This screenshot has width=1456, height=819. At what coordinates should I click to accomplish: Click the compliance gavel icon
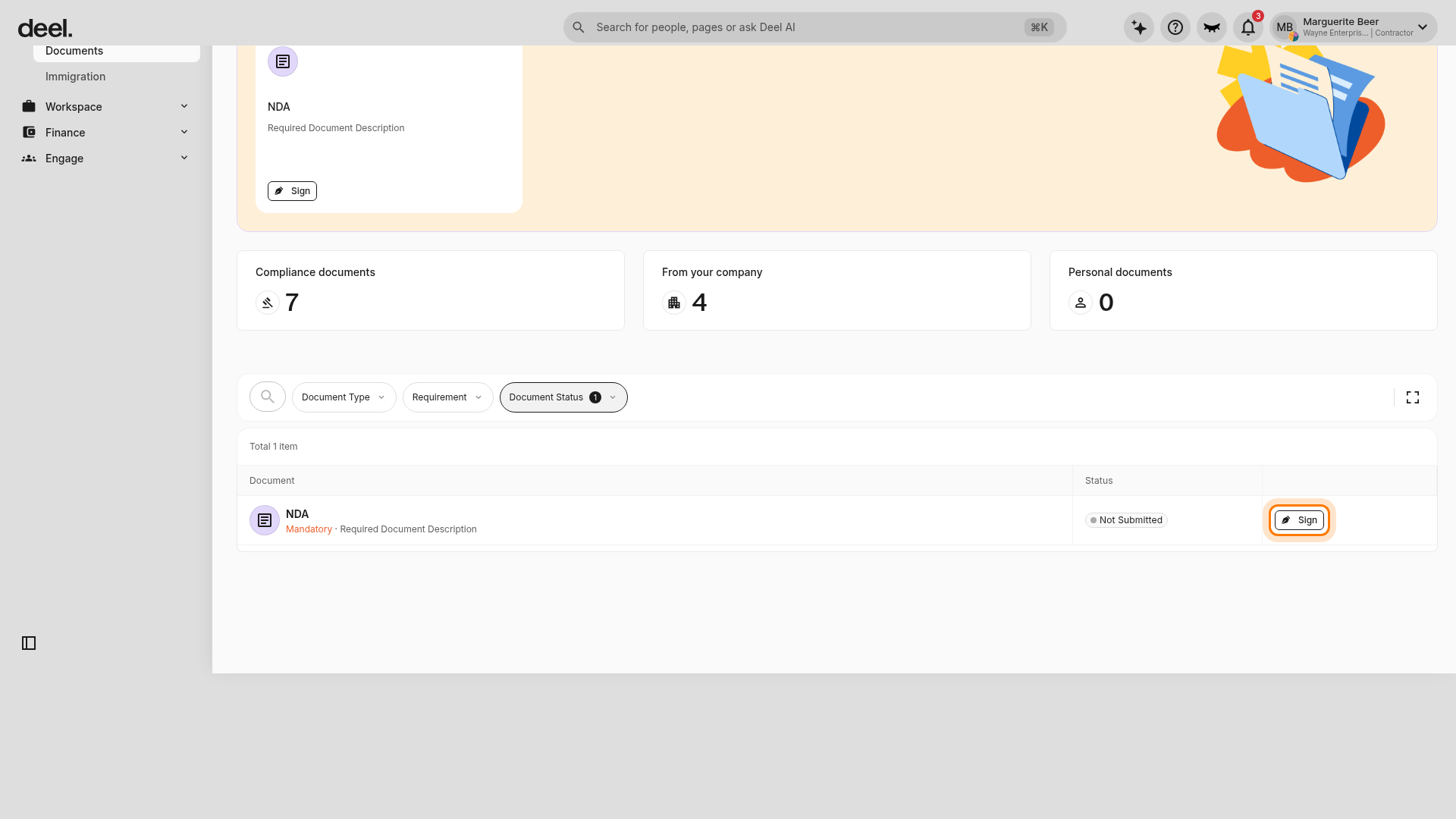click(268, 303)
